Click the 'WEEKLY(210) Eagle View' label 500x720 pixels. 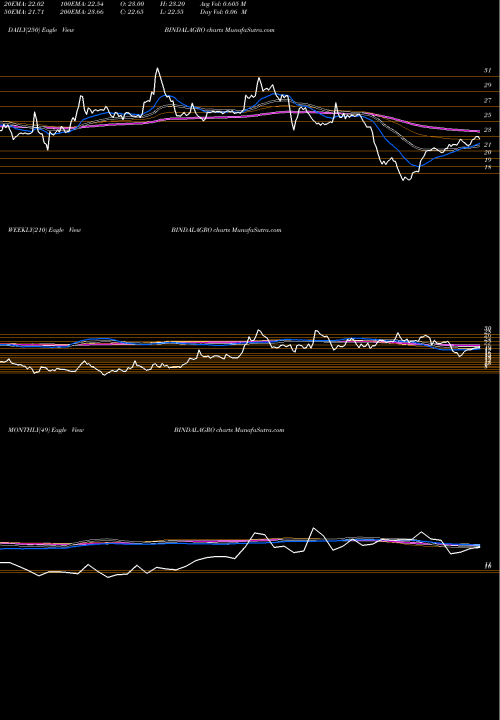tap(45, 230)
